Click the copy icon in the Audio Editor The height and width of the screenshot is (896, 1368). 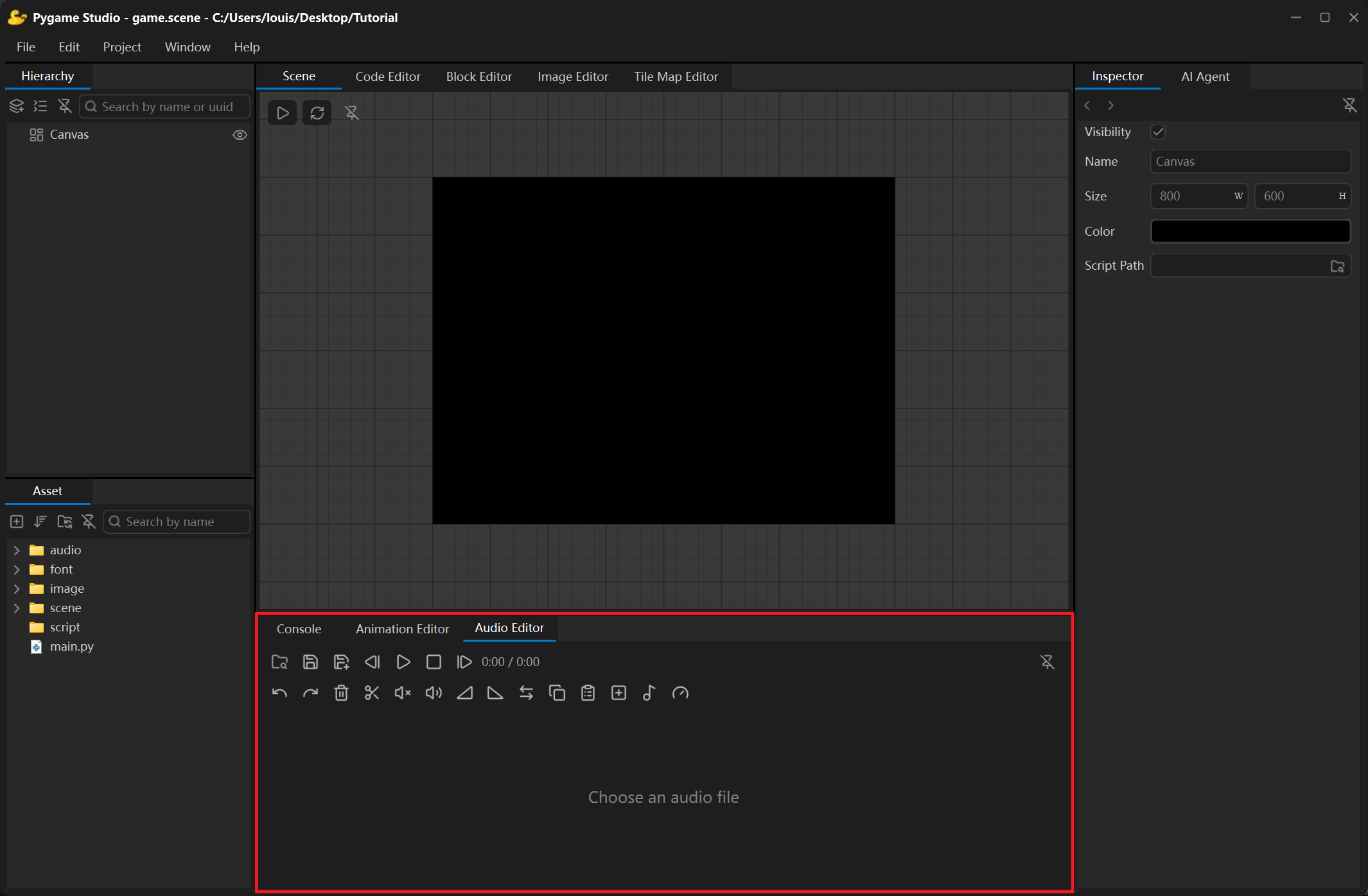click(557, 693)
